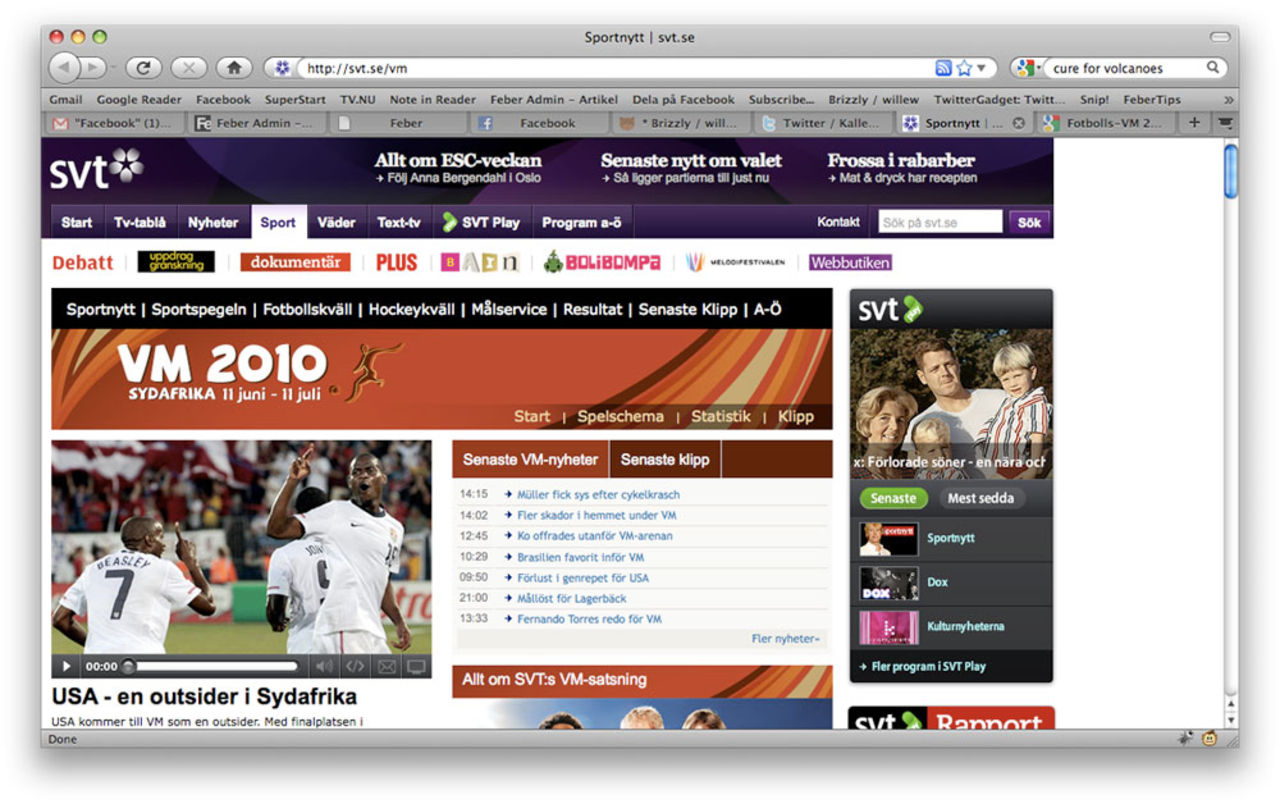Open video fullscreen with monitor icon

click(416, 666)
